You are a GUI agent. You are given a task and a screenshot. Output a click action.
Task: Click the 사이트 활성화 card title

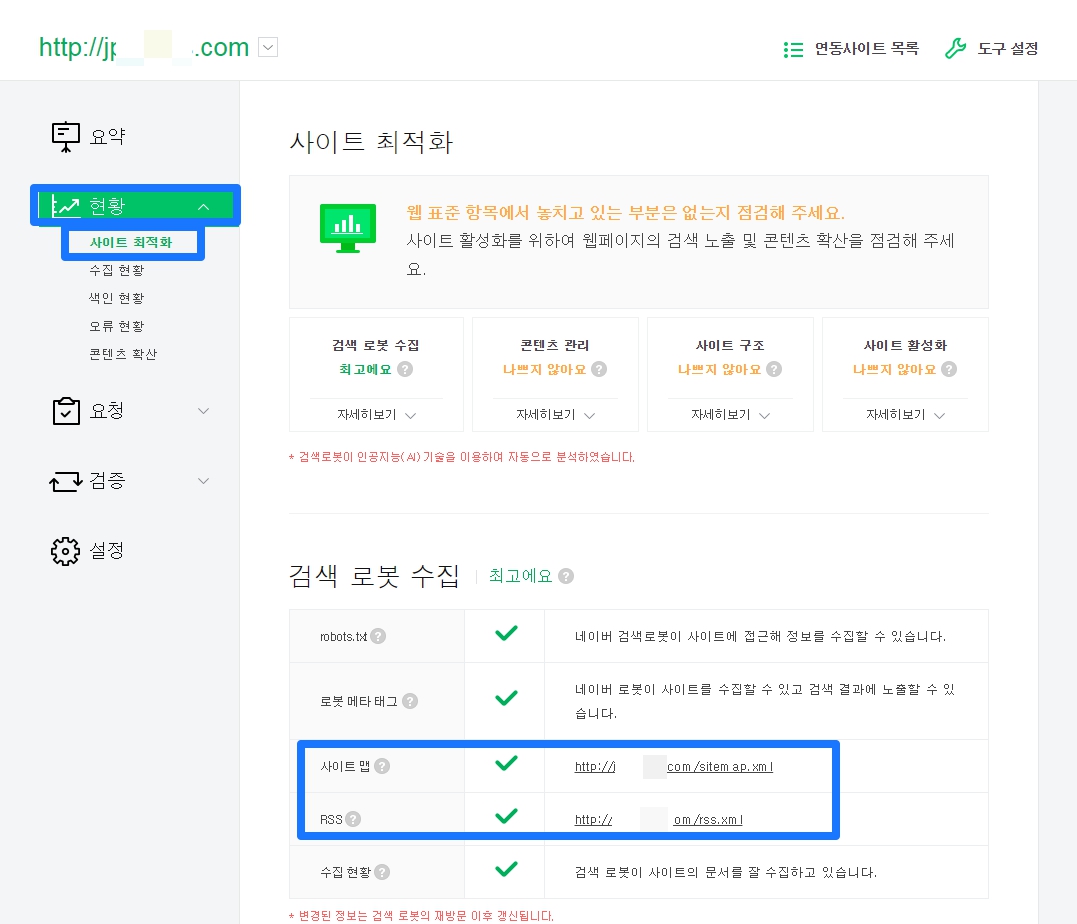pos(905,345)
